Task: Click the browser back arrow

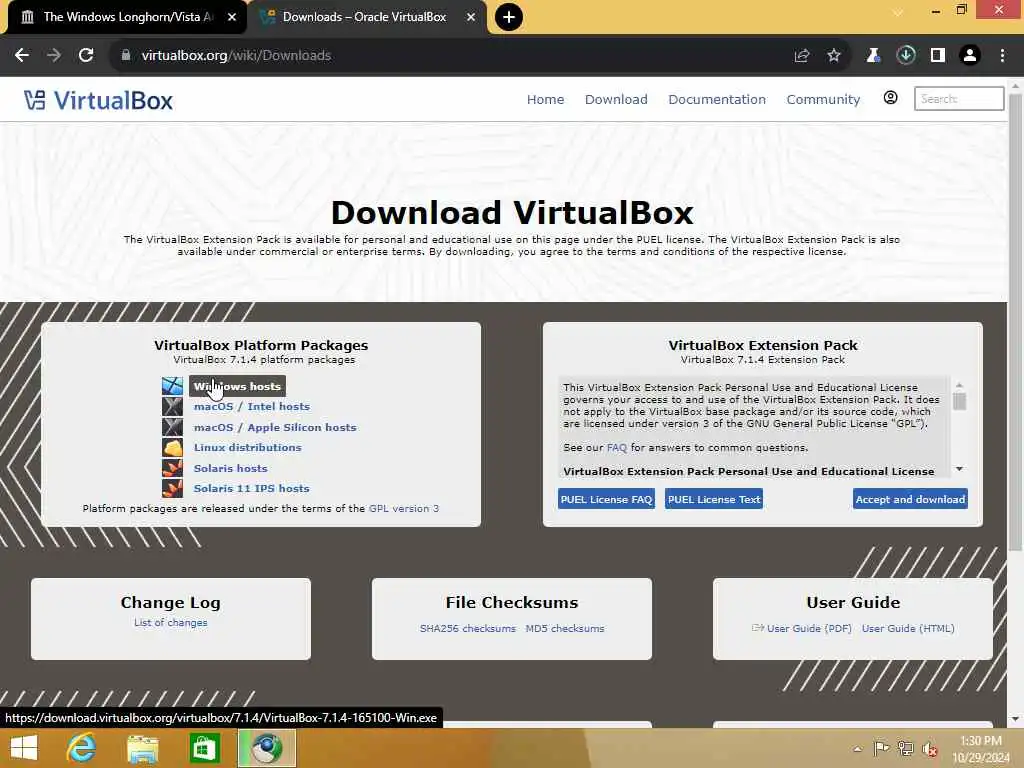Action: click(22, 56)
